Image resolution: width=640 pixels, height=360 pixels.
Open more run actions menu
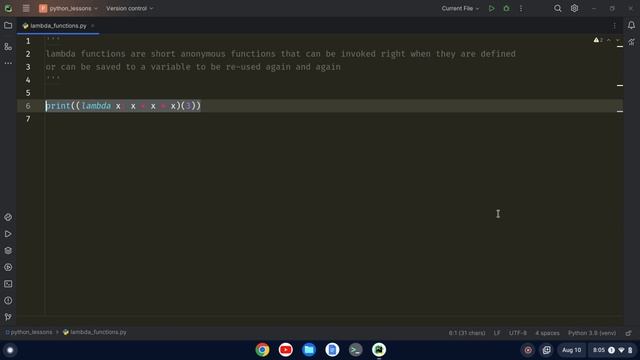521,8
